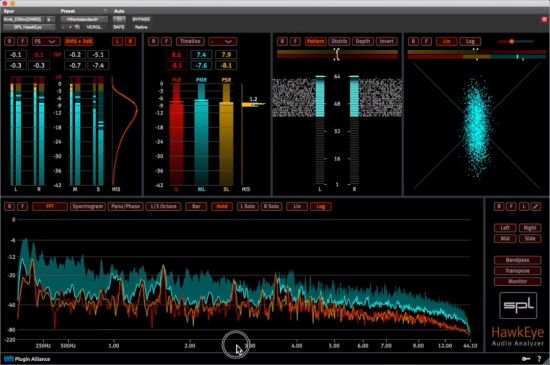The height and width of the screenshot is (365, 550).
Task: Click the key license icon
Action: coord(526,358)
